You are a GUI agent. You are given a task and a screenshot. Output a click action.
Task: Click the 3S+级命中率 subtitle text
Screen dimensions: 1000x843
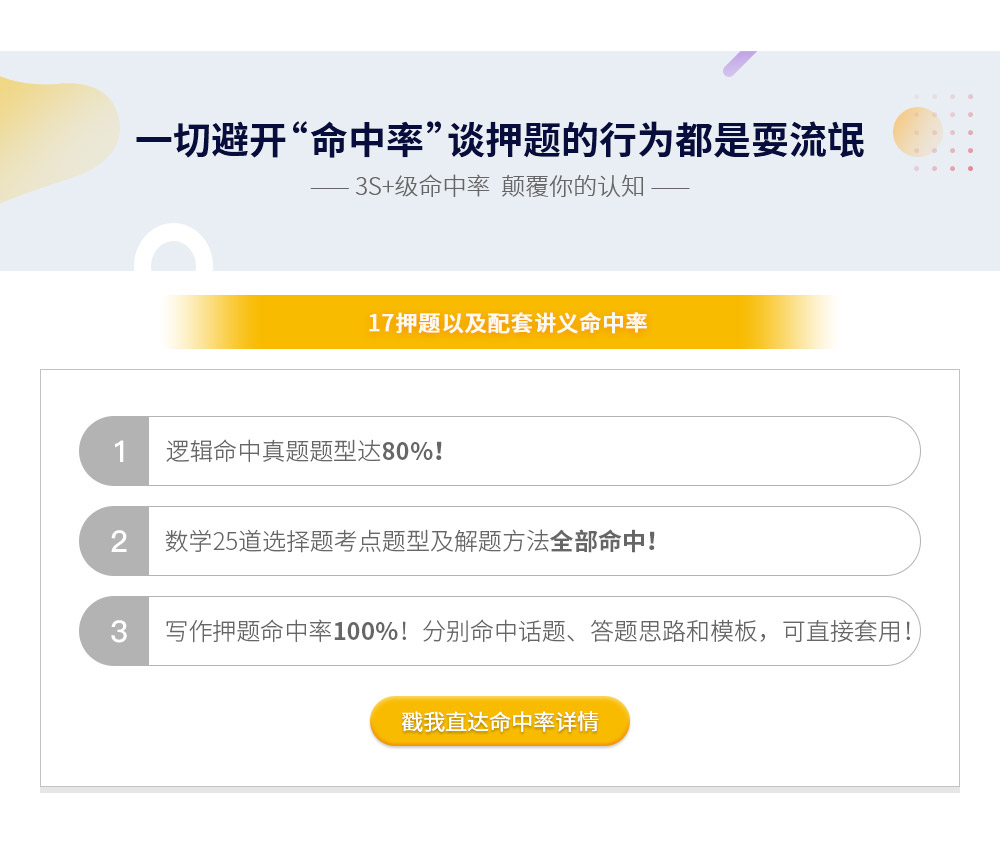[x=422, y=187]
